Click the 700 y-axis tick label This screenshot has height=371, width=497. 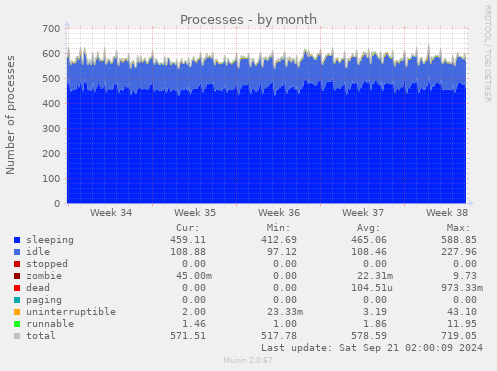pos(51,28)
